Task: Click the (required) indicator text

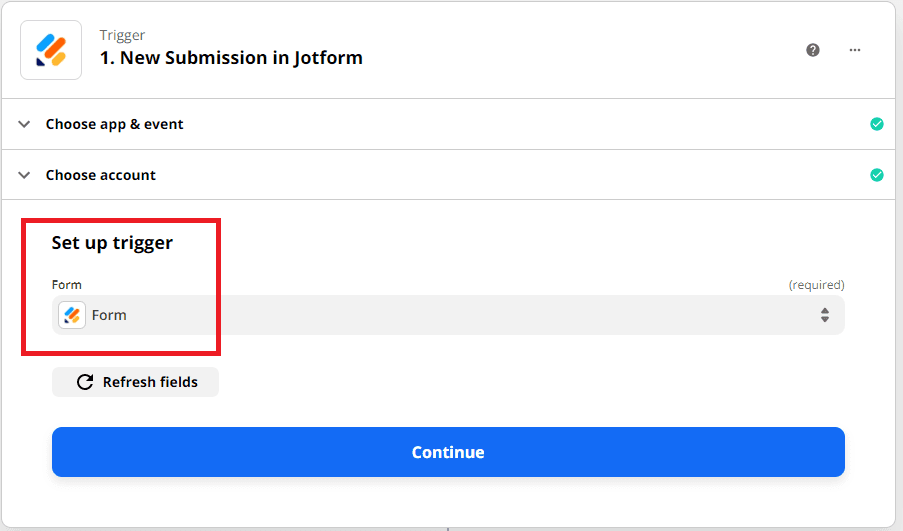Action: point(816,285)
